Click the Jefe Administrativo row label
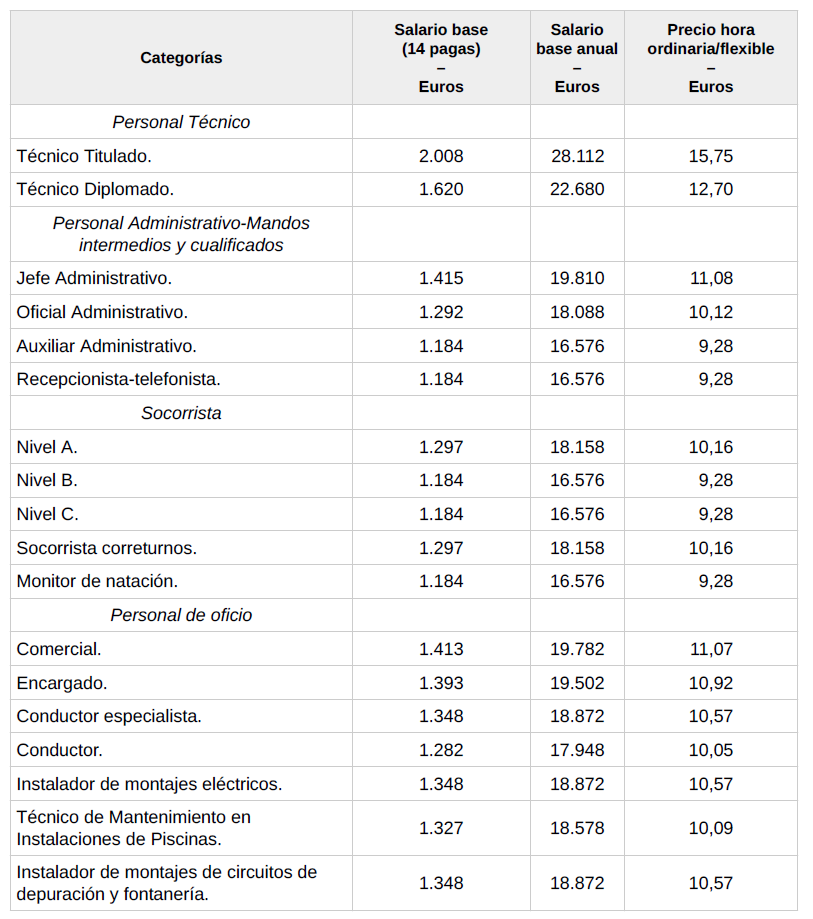This screenshot has width=813, height=919. coord(94,278)
